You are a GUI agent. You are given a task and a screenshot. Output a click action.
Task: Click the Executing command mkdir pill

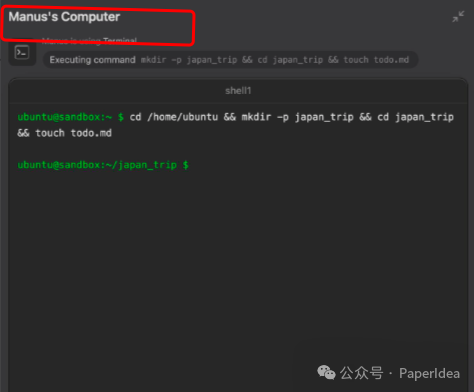[x=230, y=60]
